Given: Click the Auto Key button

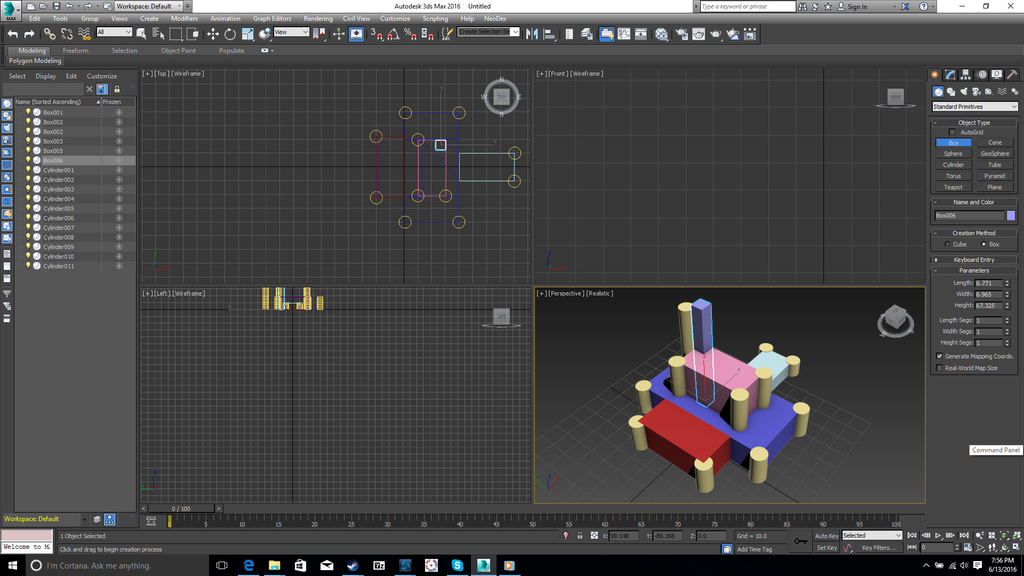Looking at the screenshot, I should [826, 536].
